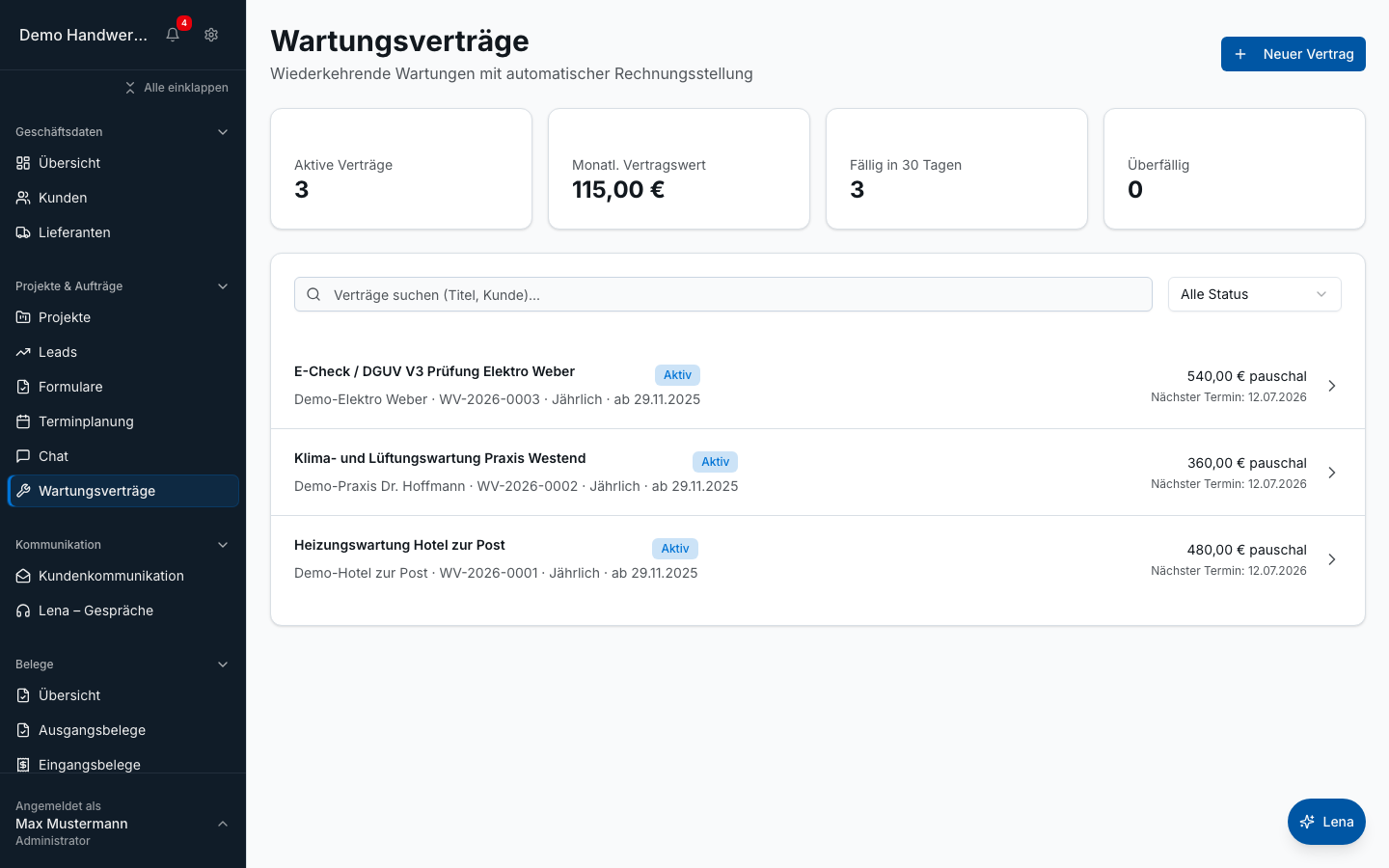The height and width of the screenshot is (868, 1389).
Task: Click the Chat bubble icon
Action: coord(23,456)
